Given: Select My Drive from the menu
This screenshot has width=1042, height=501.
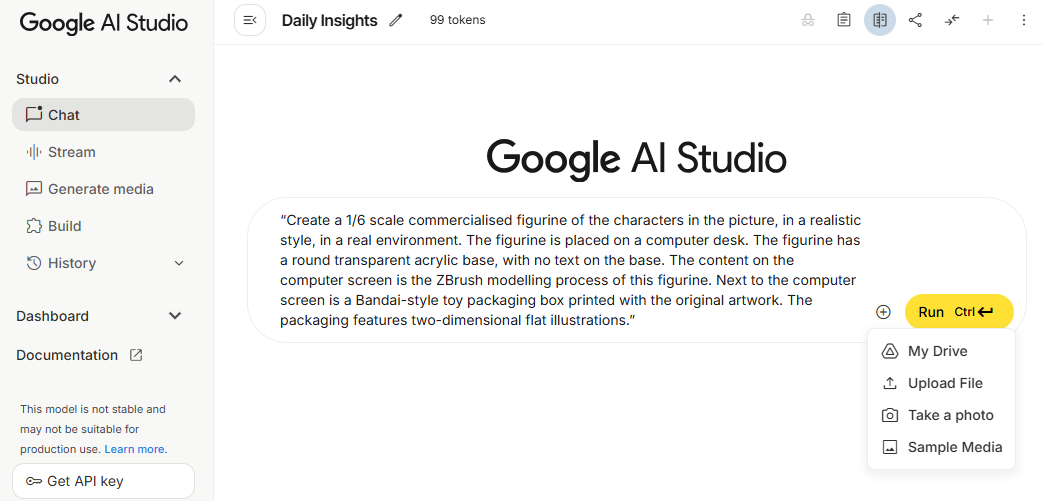Looking at the screenshot, I should (x=937, y=351).
